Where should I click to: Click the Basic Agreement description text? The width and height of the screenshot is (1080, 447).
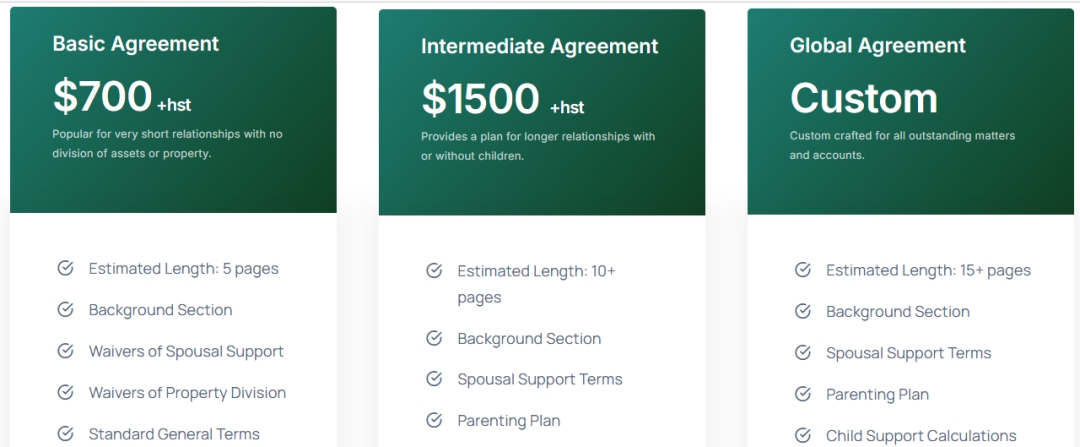[167, 144]
